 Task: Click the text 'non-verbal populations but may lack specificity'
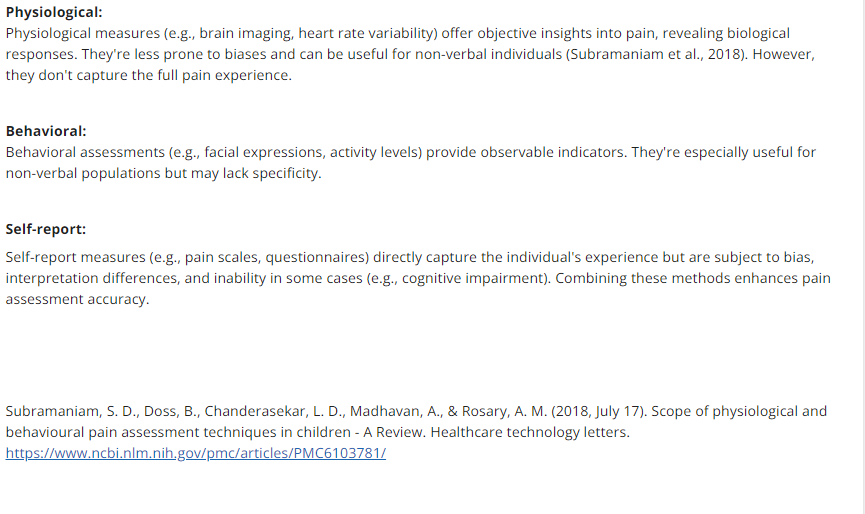pyautogui.click(x=163, y=173)
